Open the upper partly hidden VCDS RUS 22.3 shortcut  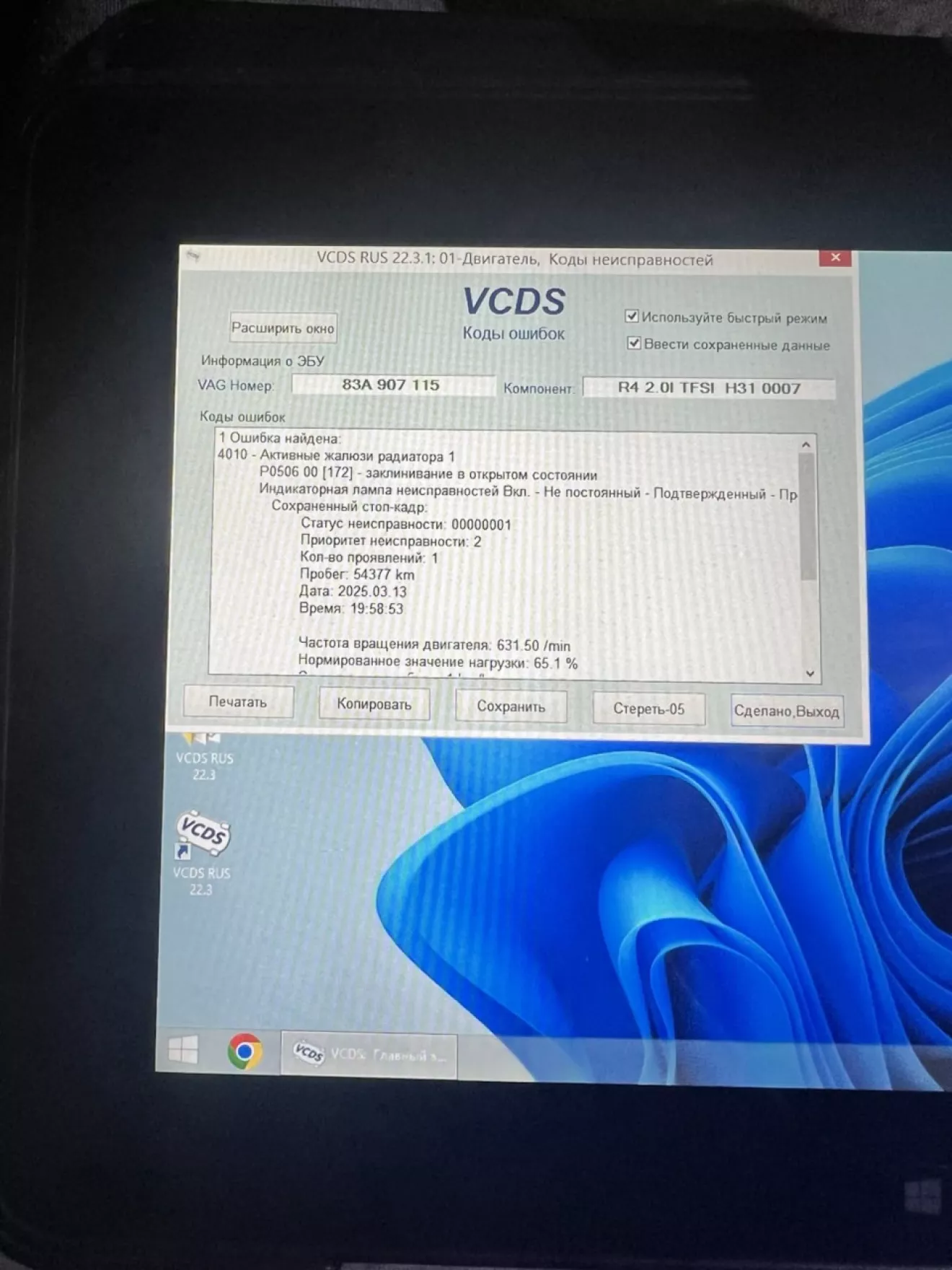[204, 755]
